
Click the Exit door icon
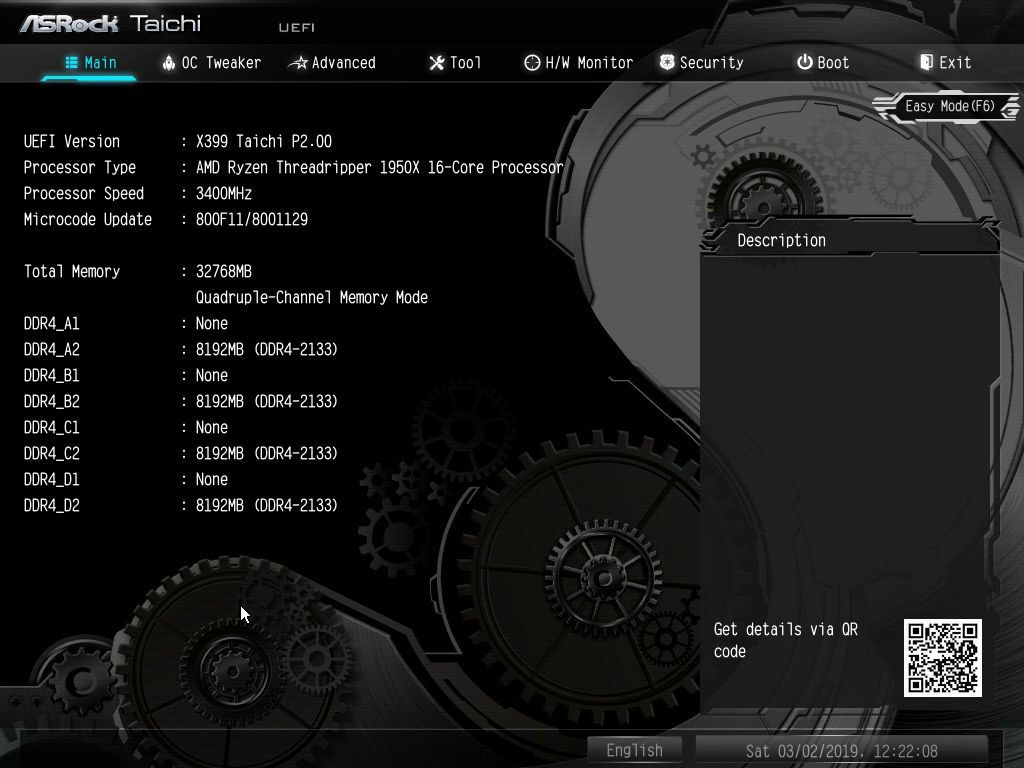tap(926, 62)
